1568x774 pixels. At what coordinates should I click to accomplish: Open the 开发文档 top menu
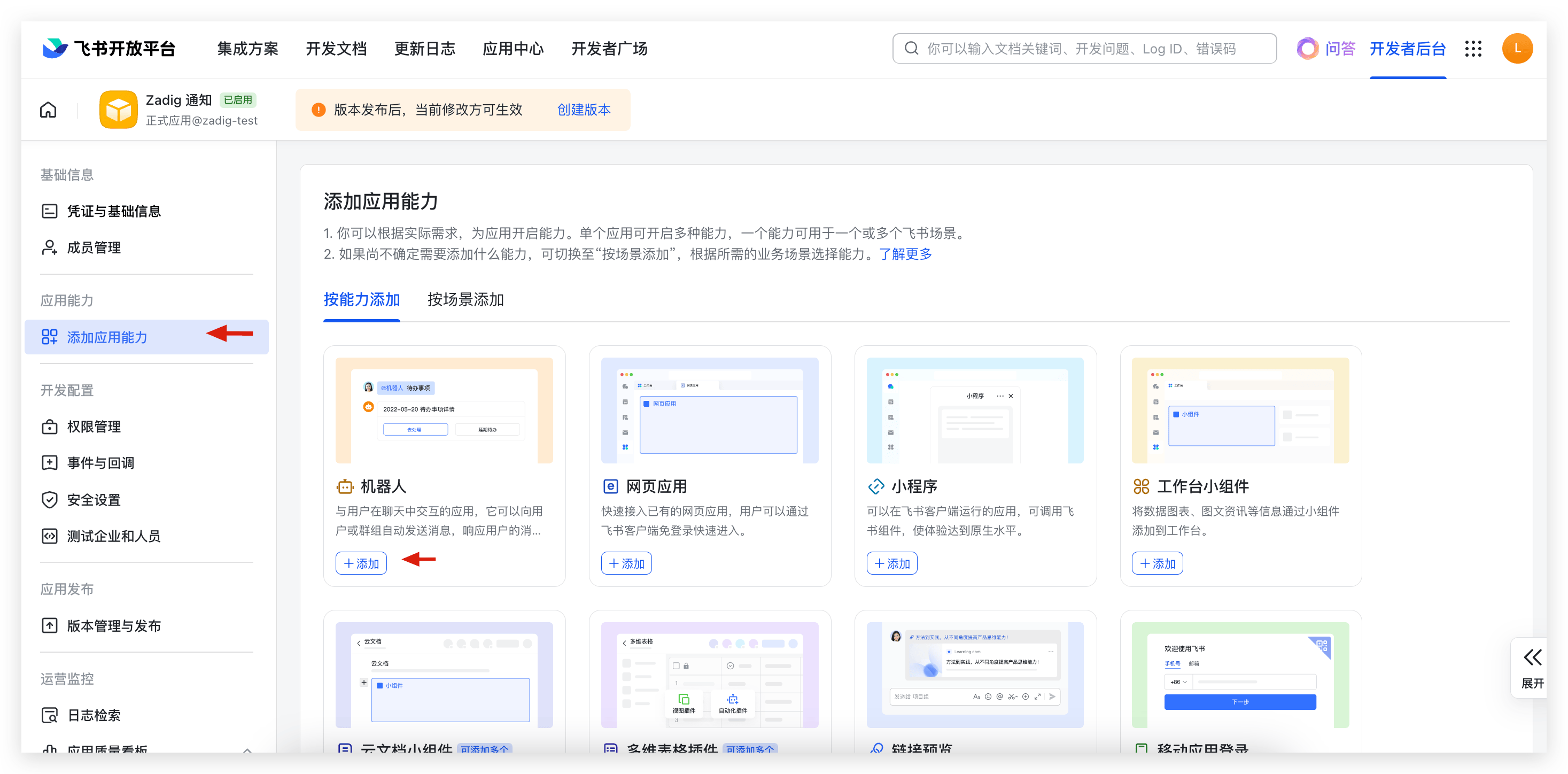336,49
